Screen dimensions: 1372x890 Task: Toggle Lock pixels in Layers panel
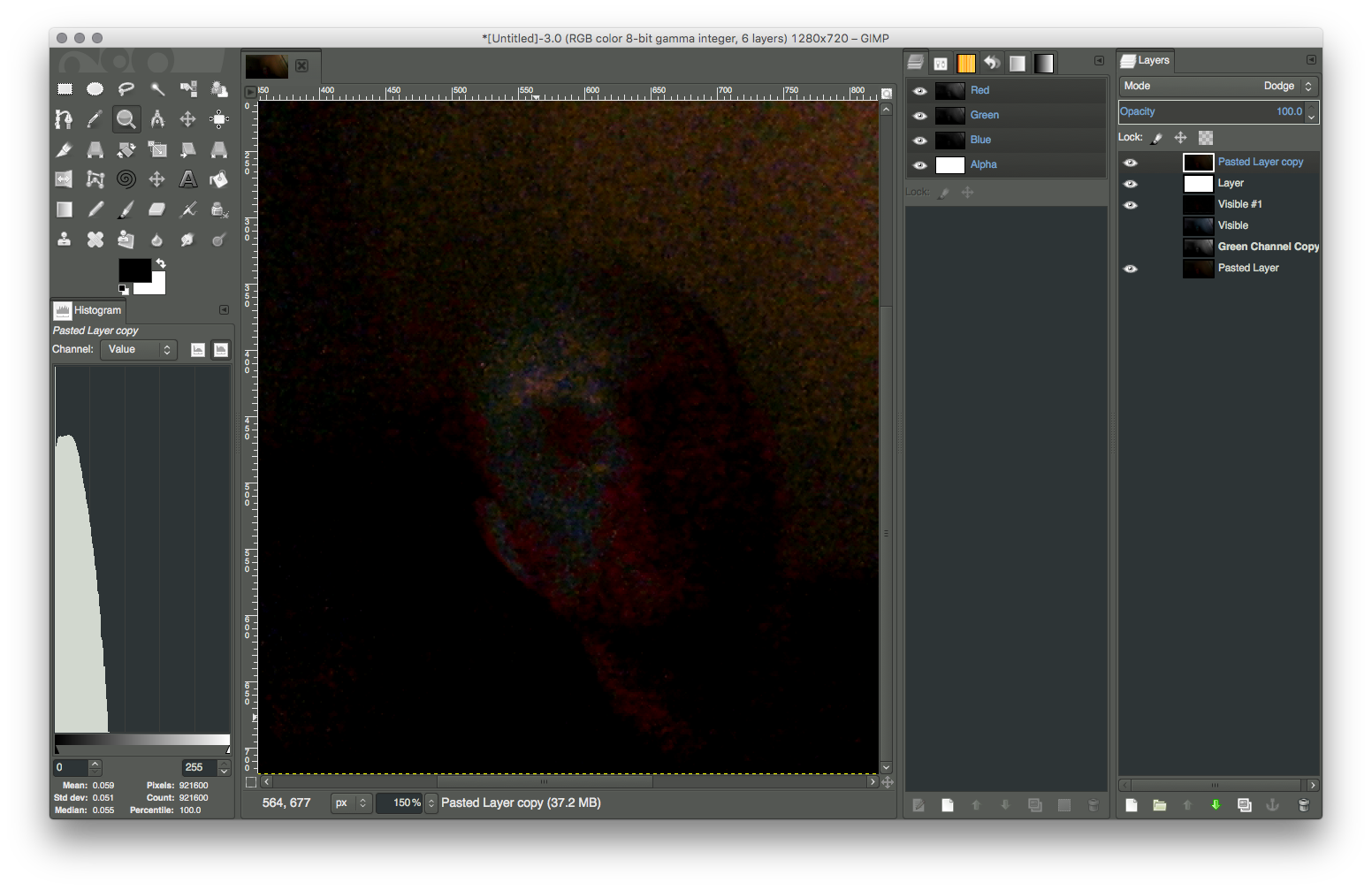click(x=1156, y=138)
